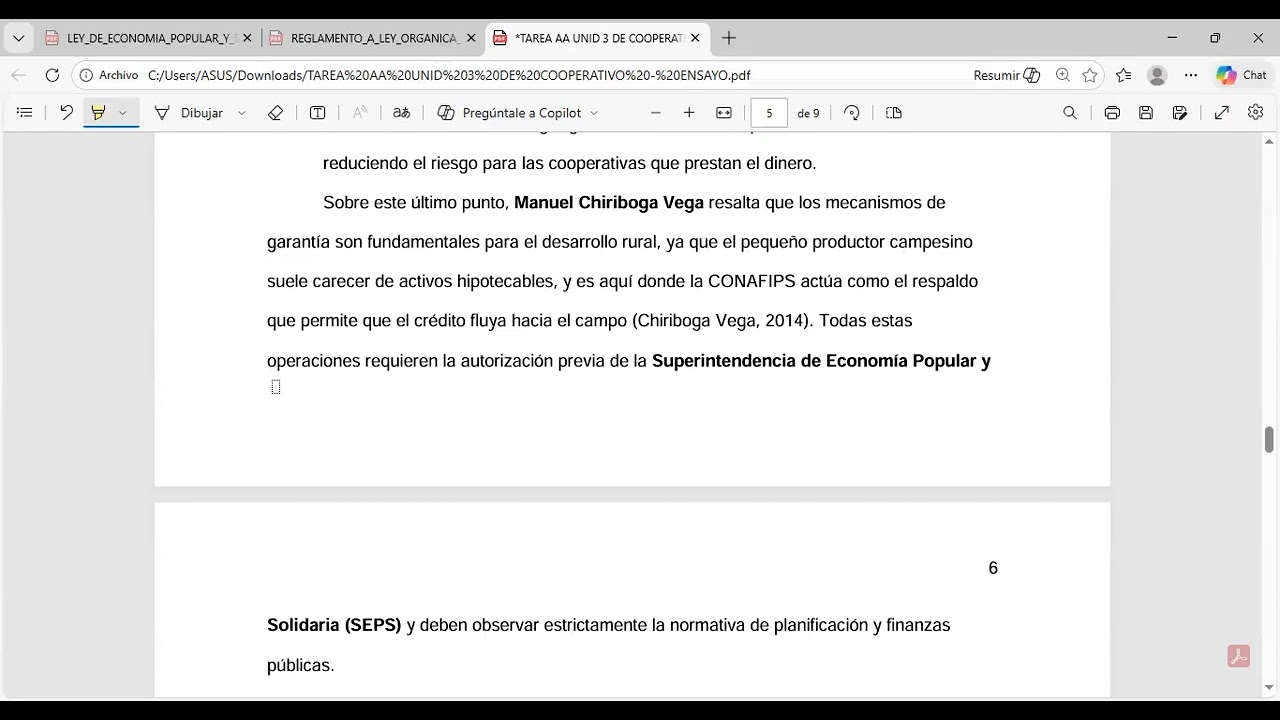Click Pregúntale a Copilot
Screen dimensions: 1280x720
tap(510, 113)
